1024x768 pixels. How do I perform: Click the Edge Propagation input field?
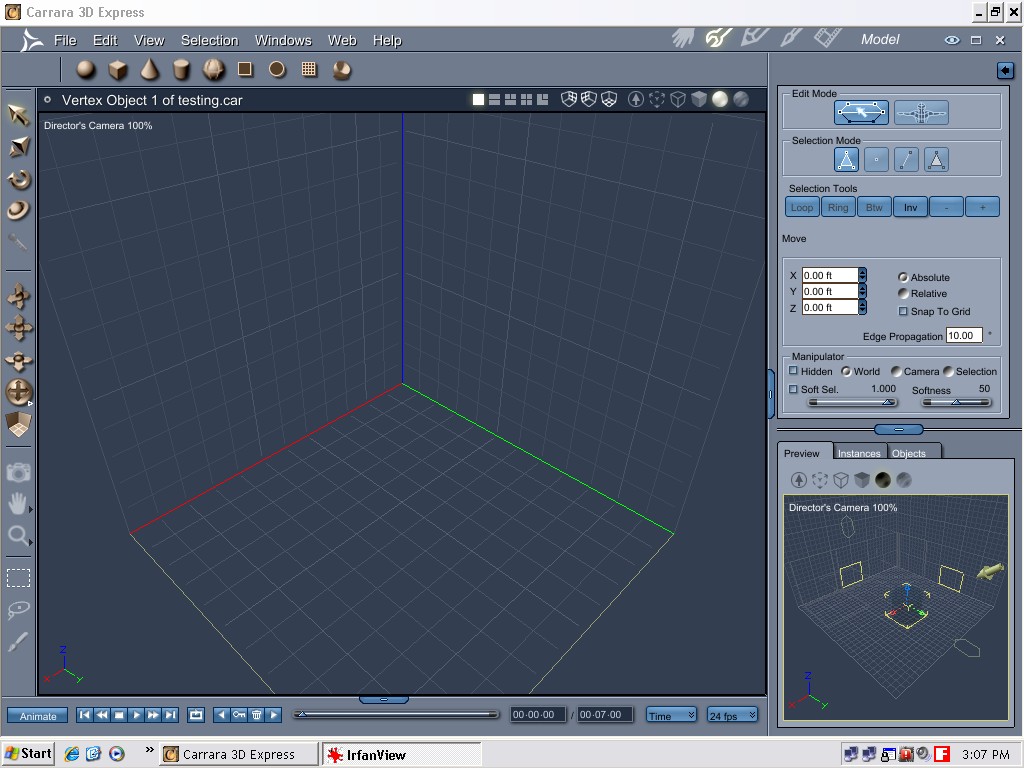point(964,336)
